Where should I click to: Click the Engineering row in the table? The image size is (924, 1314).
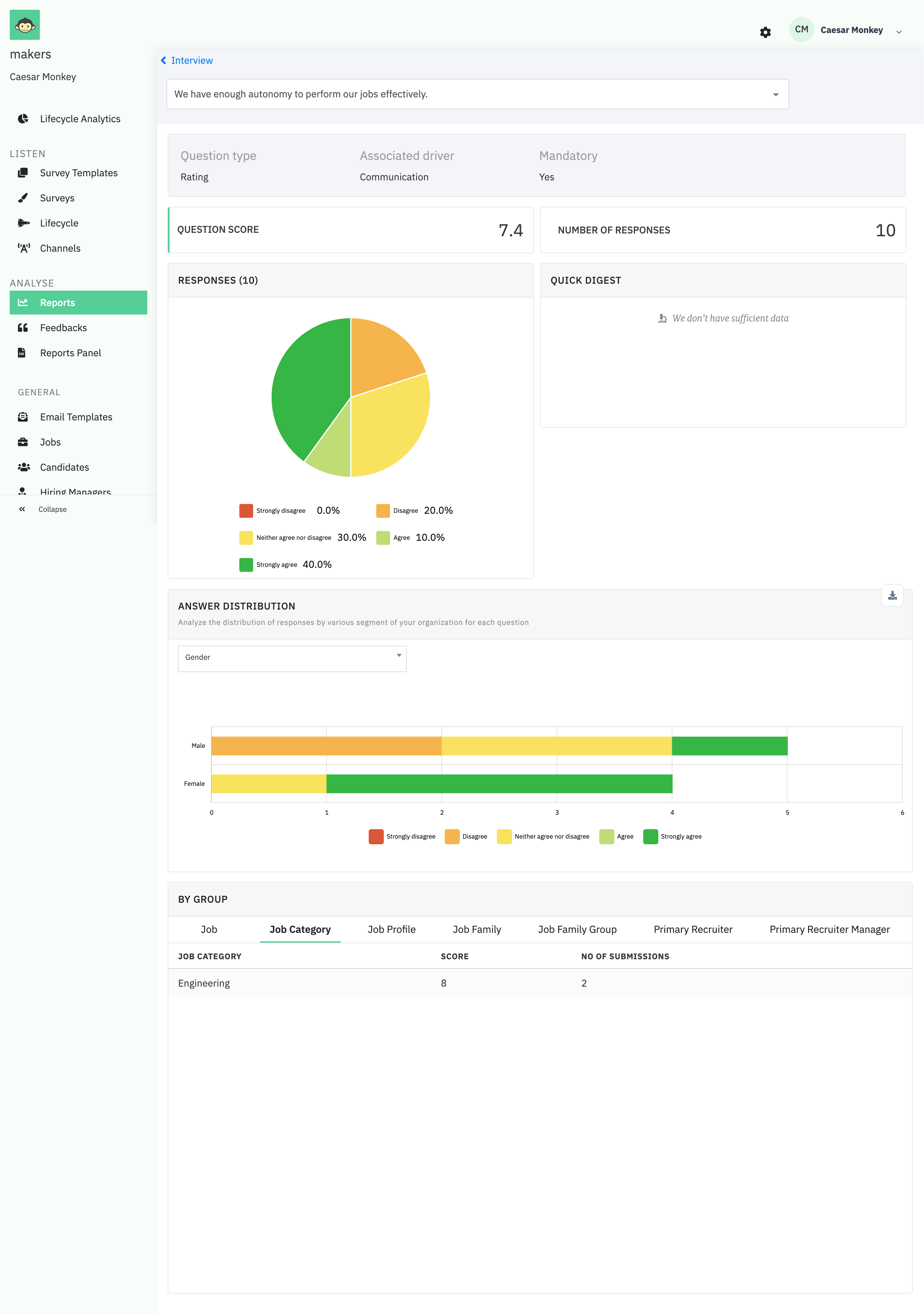(540, 983)
